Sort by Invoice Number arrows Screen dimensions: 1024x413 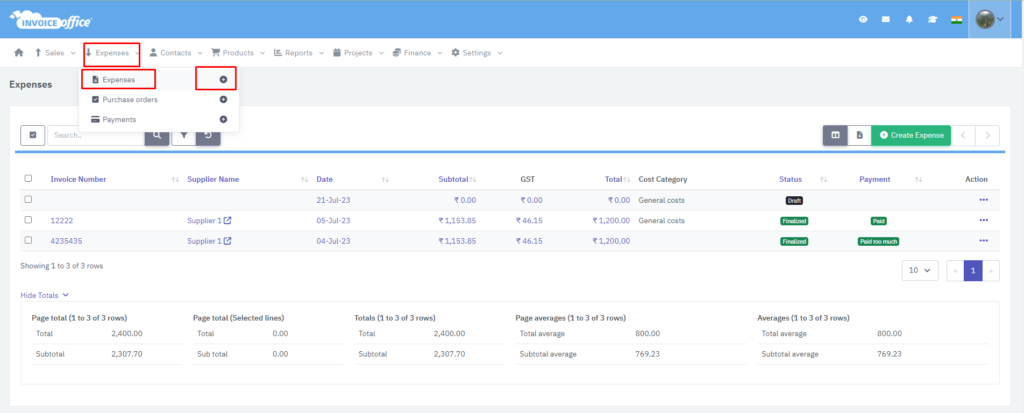point(175,180)
